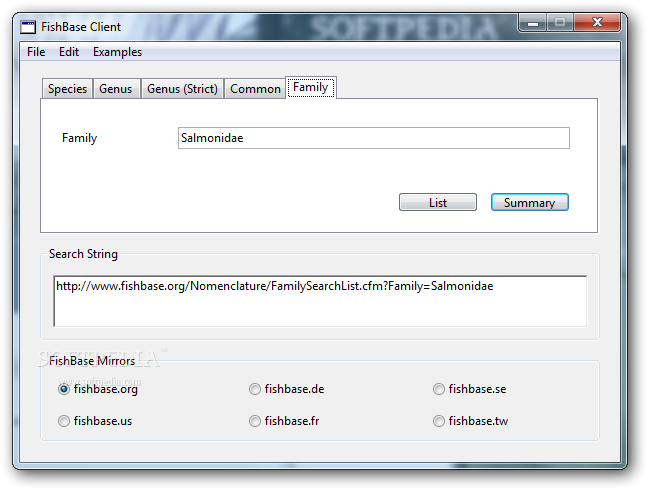Screen dimensions: 648x490
Task: Click the 'Search String' group label
Action: pos(83,254)
